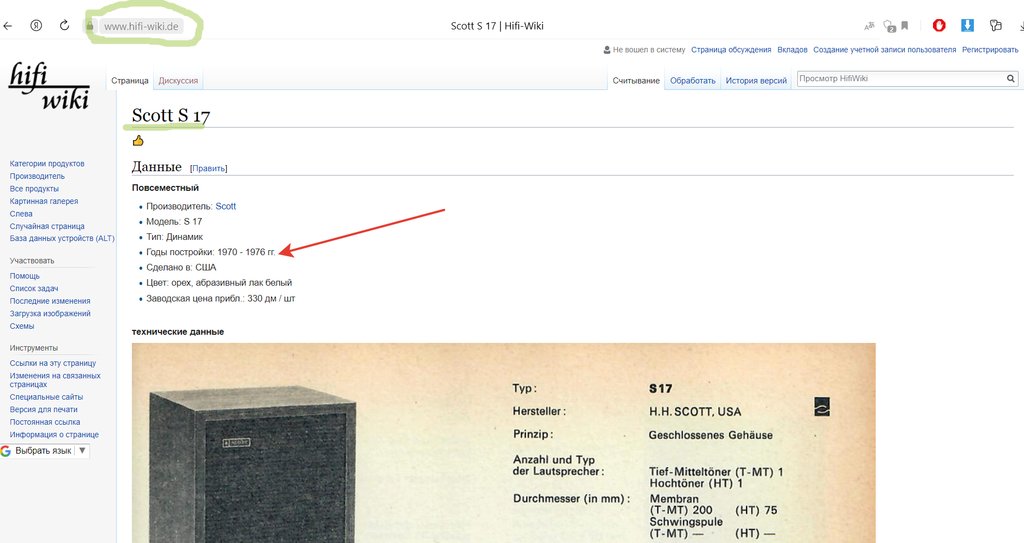Click the Scott S 17 page heading
Image resolution: width=1024 pixels, height=543 pixels.
pos(171,115)
